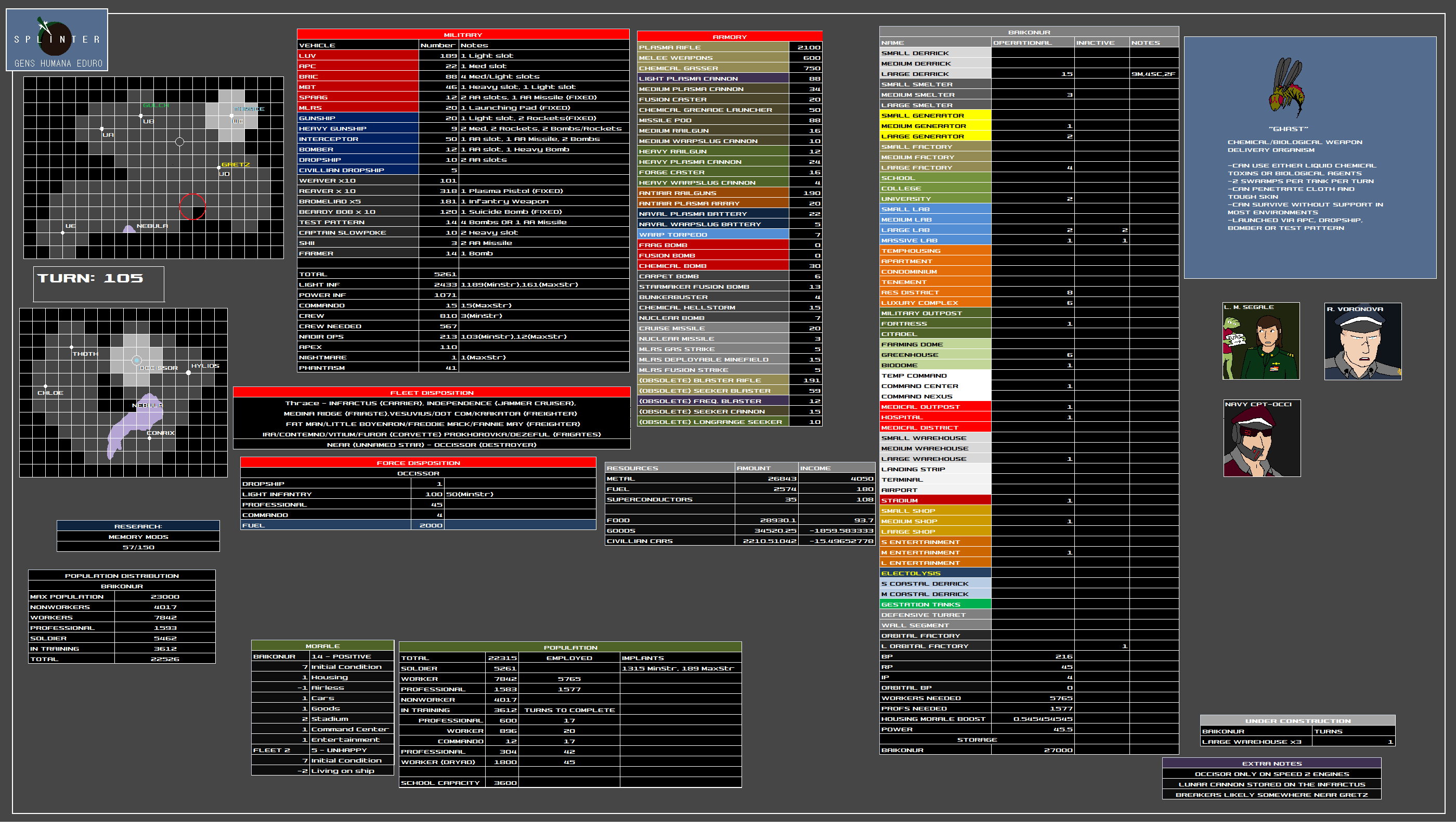The width and height of the screenshot is (1456, 827).
Task: Click the Military table header
Action: (x=463, y=35)
